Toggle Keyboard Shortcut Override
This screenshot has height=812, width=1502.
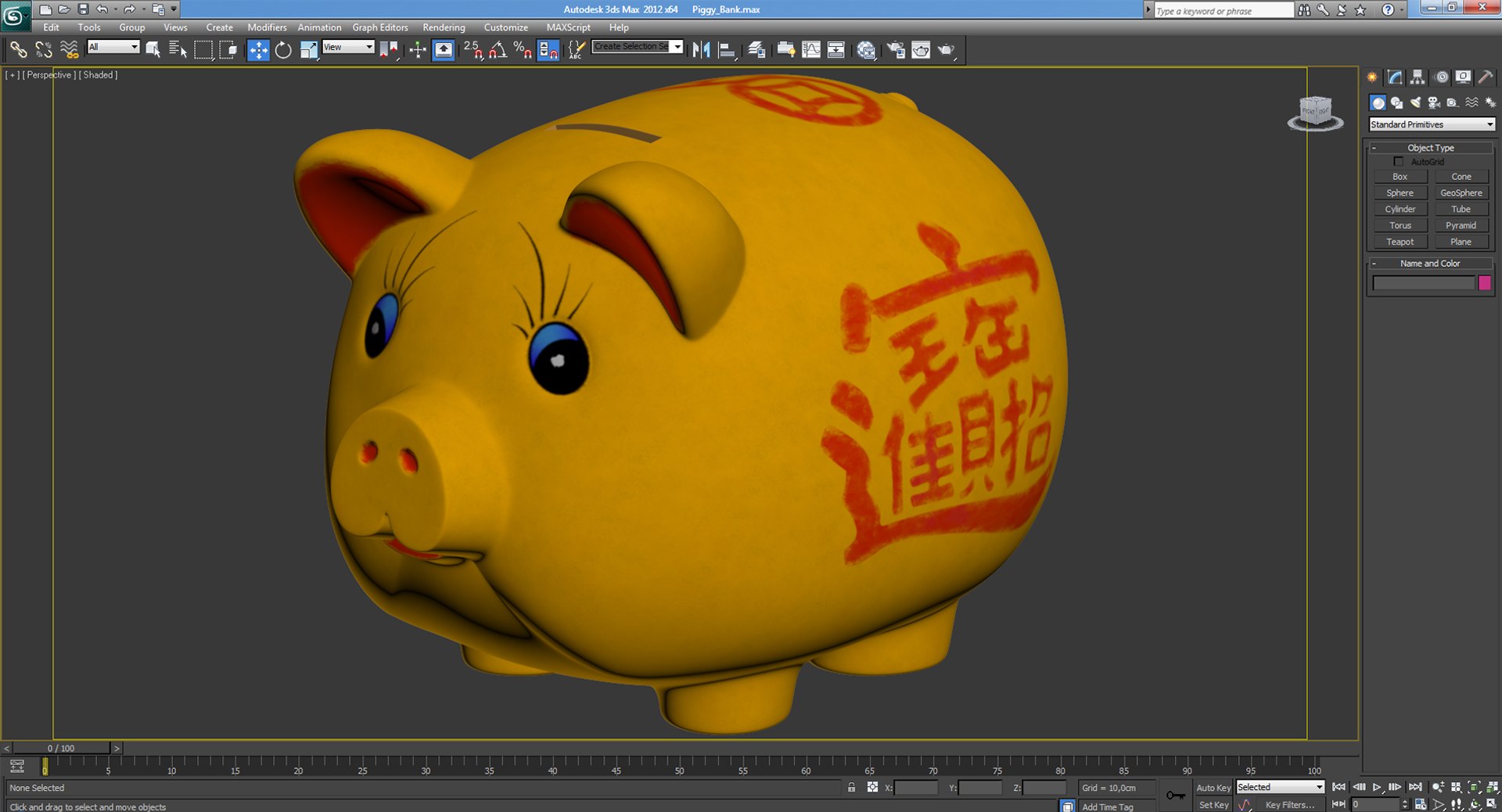(x=444, y=50)
